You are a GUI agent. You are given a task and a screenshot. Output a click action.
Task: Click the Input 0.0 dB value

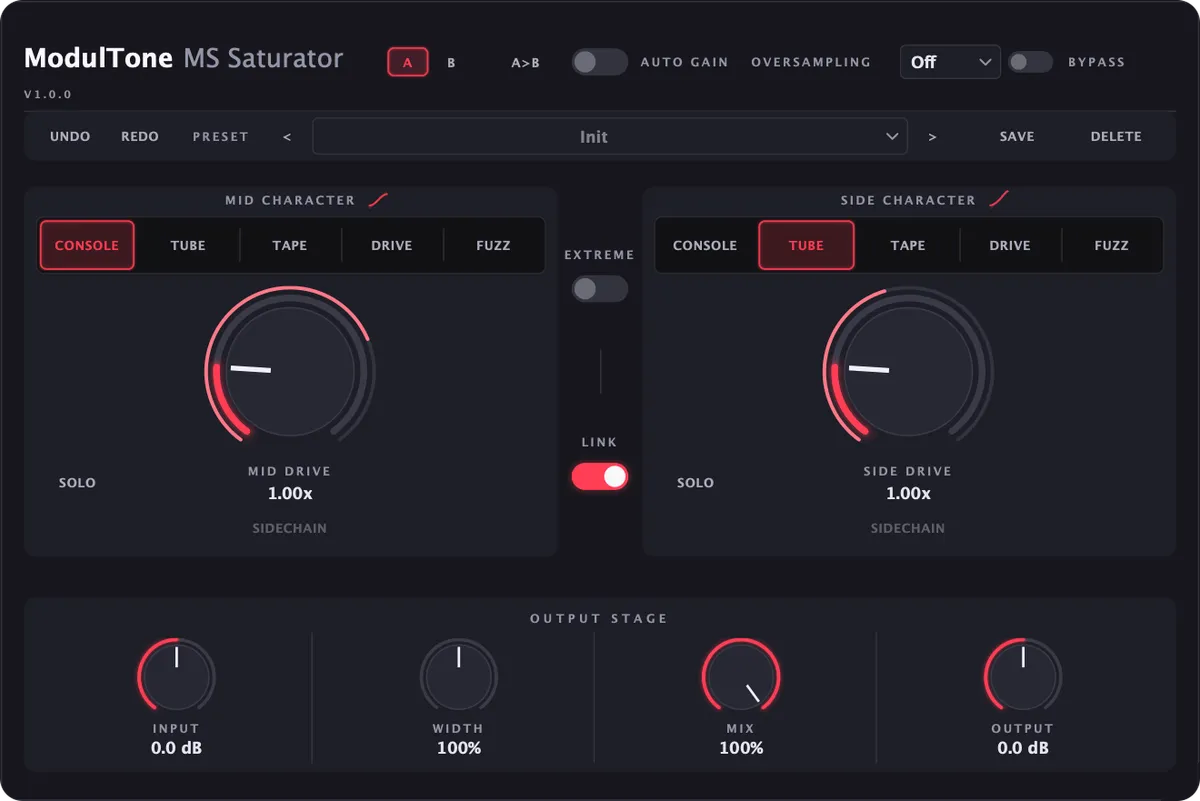click(x=177, y=748)
